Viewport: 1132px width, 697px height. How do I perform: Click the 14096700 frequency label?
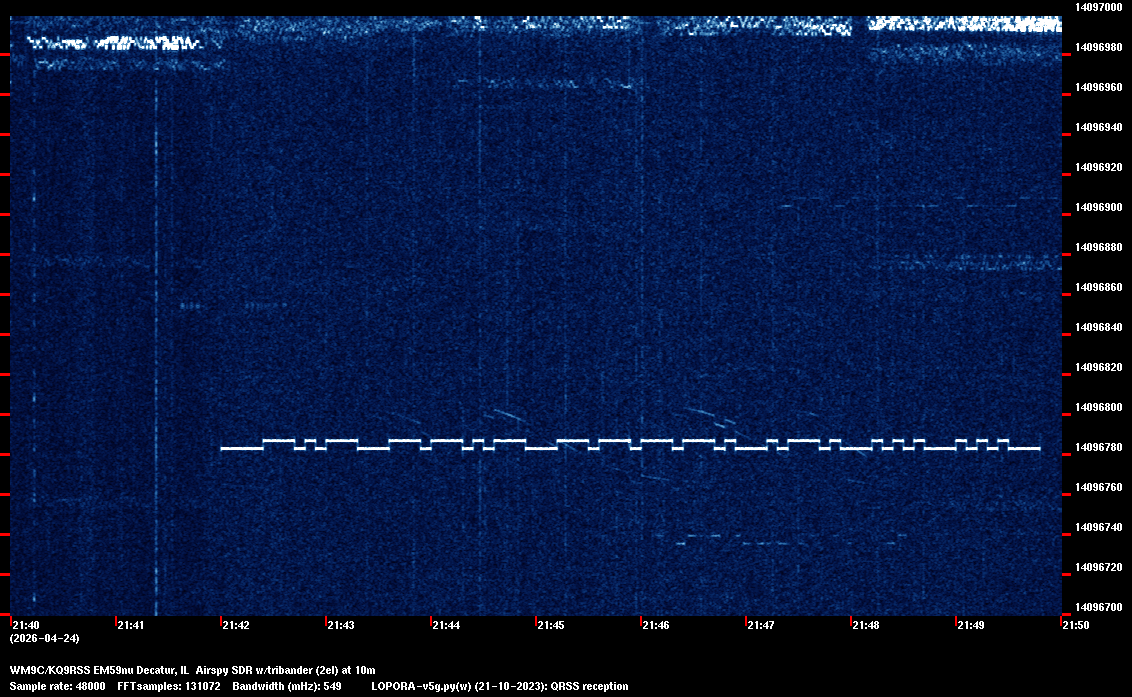1098,608
